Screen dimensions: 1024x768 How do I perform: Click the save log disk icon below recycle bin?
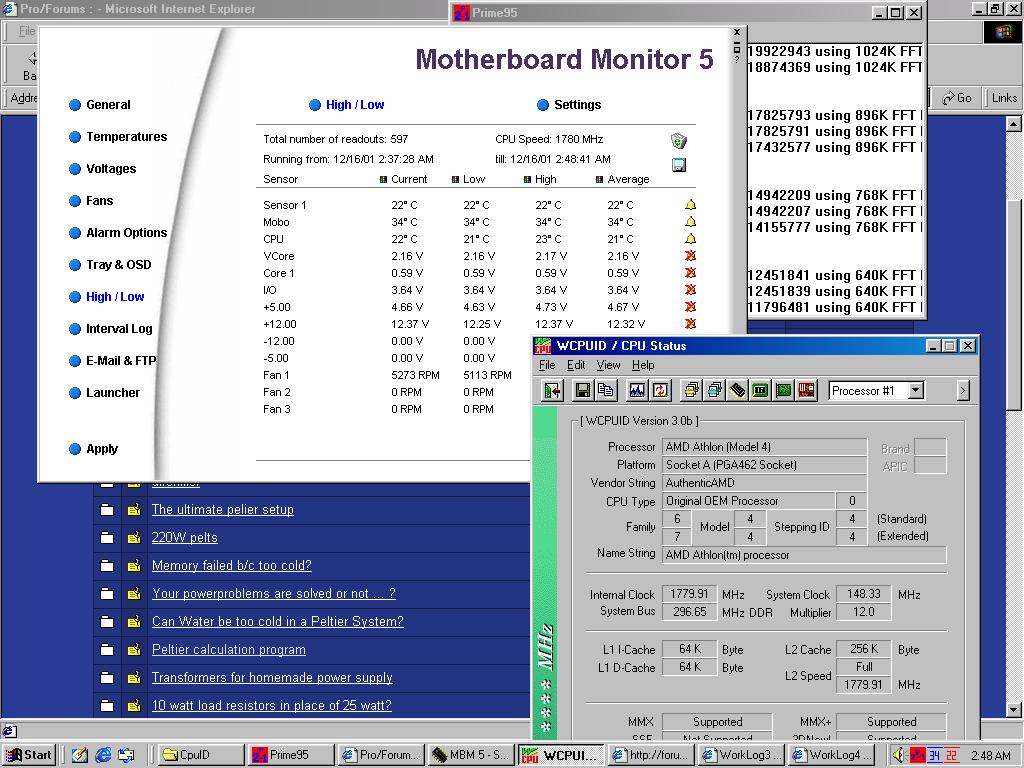(x=679, y=165)
